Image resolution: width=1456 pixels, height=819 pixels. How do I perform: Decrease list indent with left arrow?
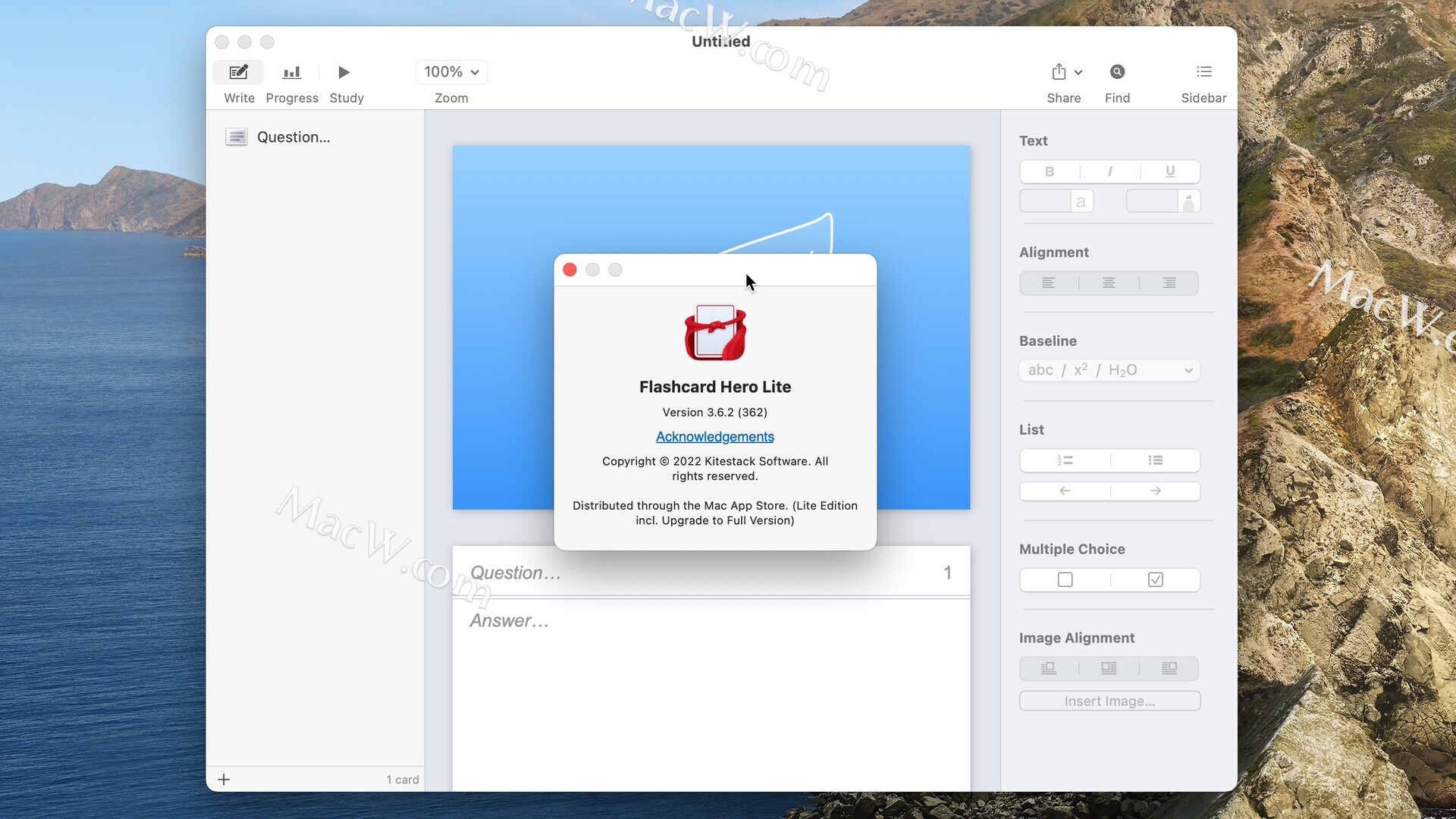coord(1065,491)
